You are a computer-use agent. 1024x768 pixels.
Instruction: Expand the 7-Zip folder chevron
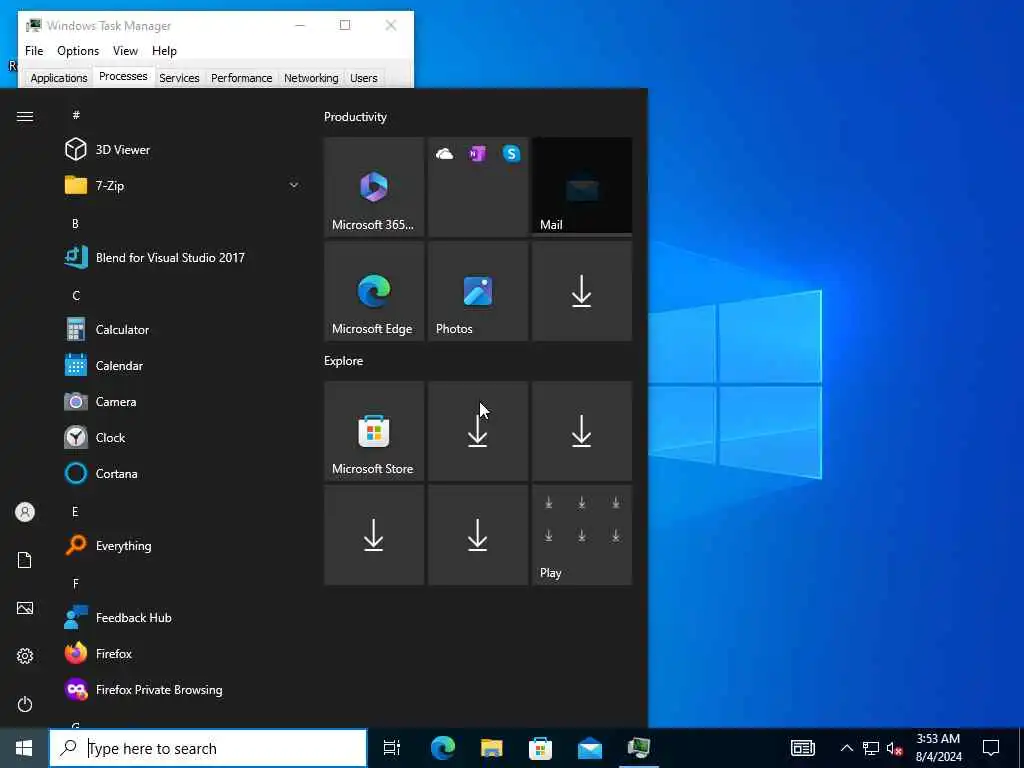click(x=294, y=185)
